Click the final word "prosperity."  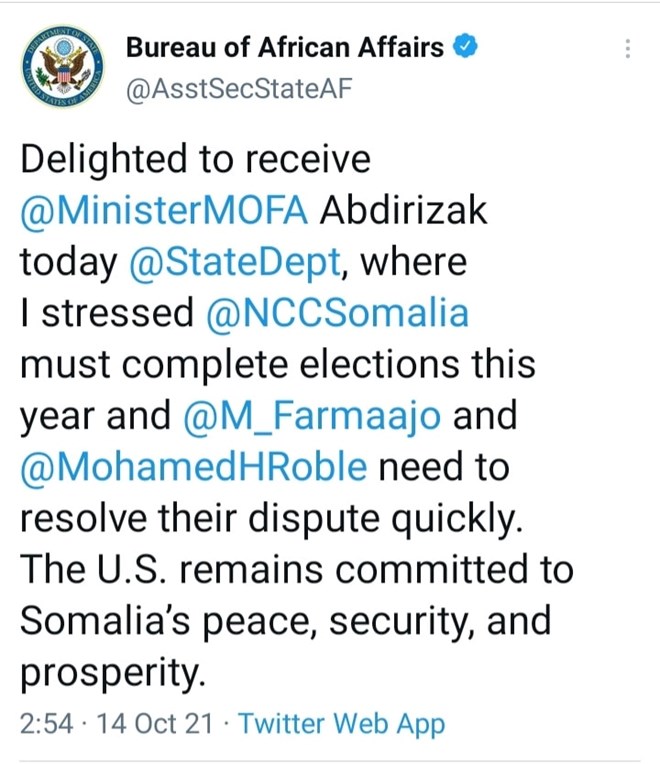(x=113, y=672)
